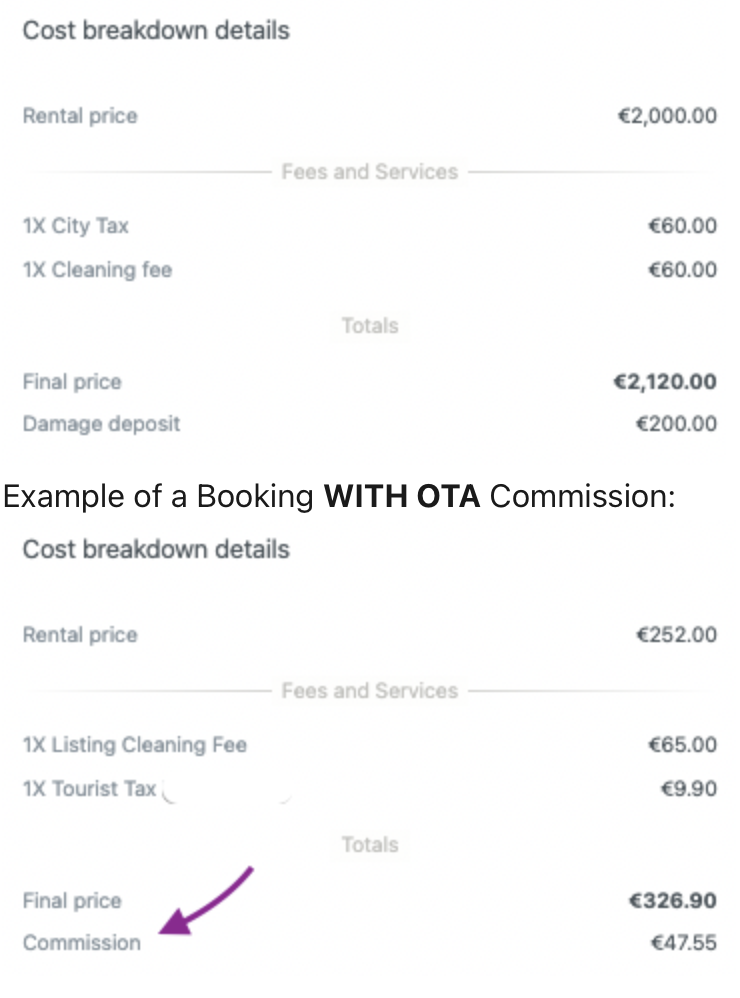Click the 1X Tourist Tax line item
Image resolution: width=740 pixels, height=998 pixels.
point(89,789)
